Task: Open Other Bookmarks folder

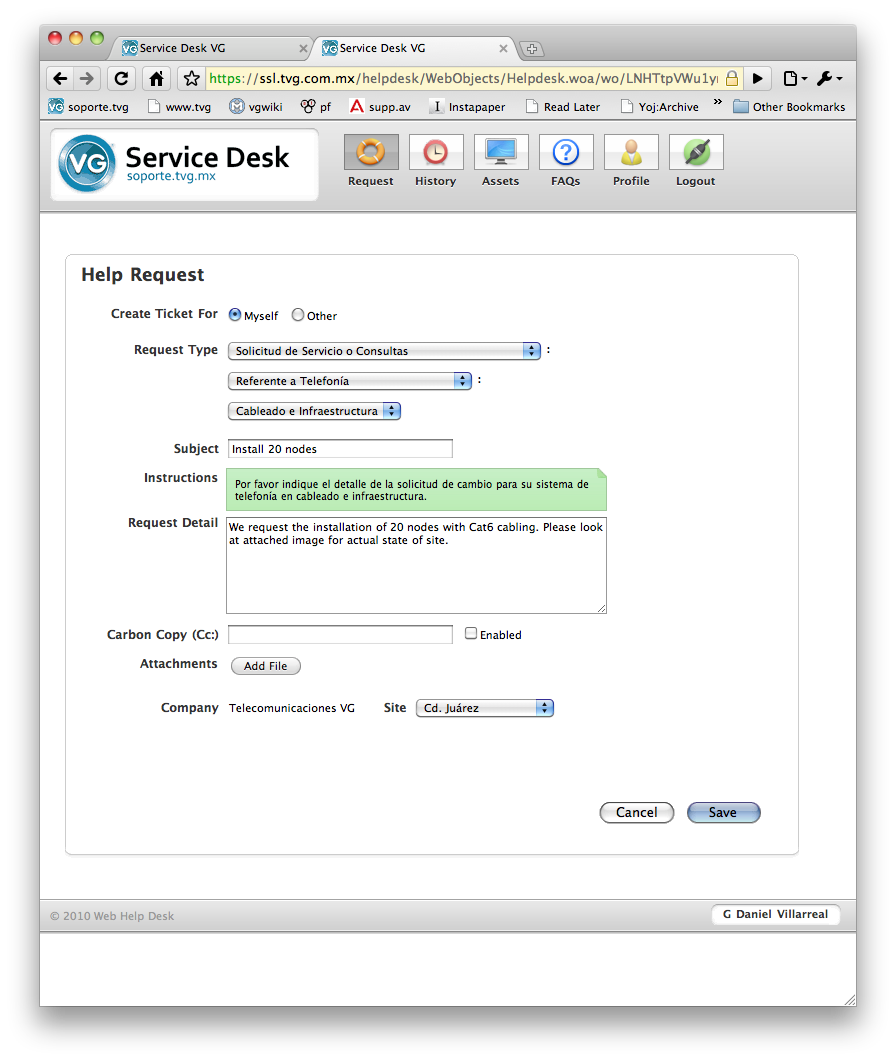Action: [789, 107]
